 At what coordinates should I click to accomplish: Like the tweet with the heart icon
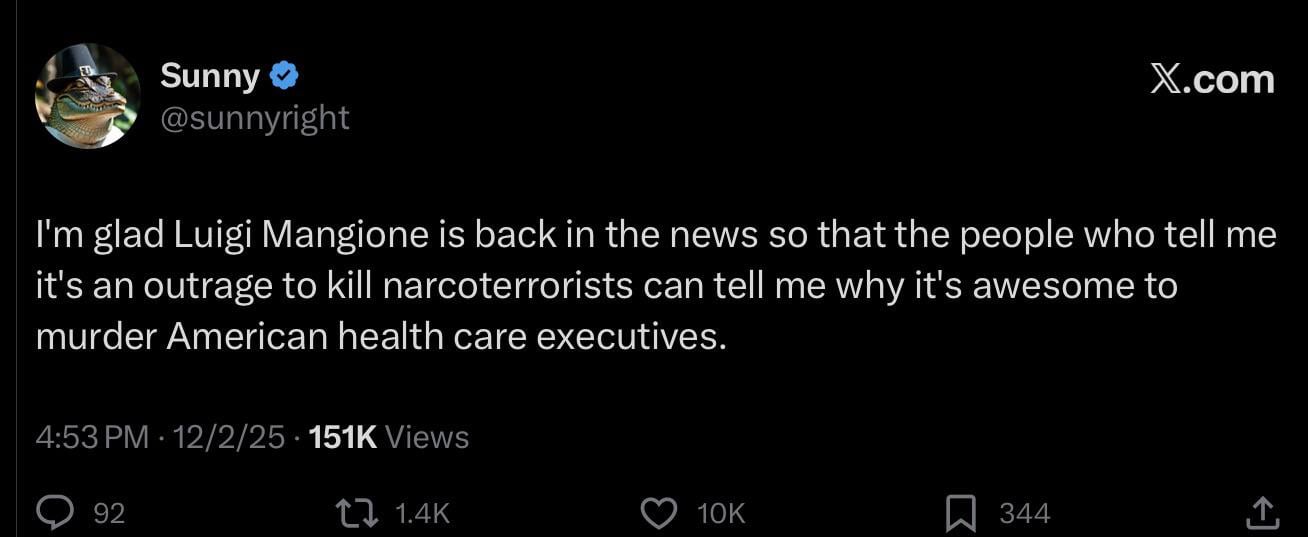[657, 513]
